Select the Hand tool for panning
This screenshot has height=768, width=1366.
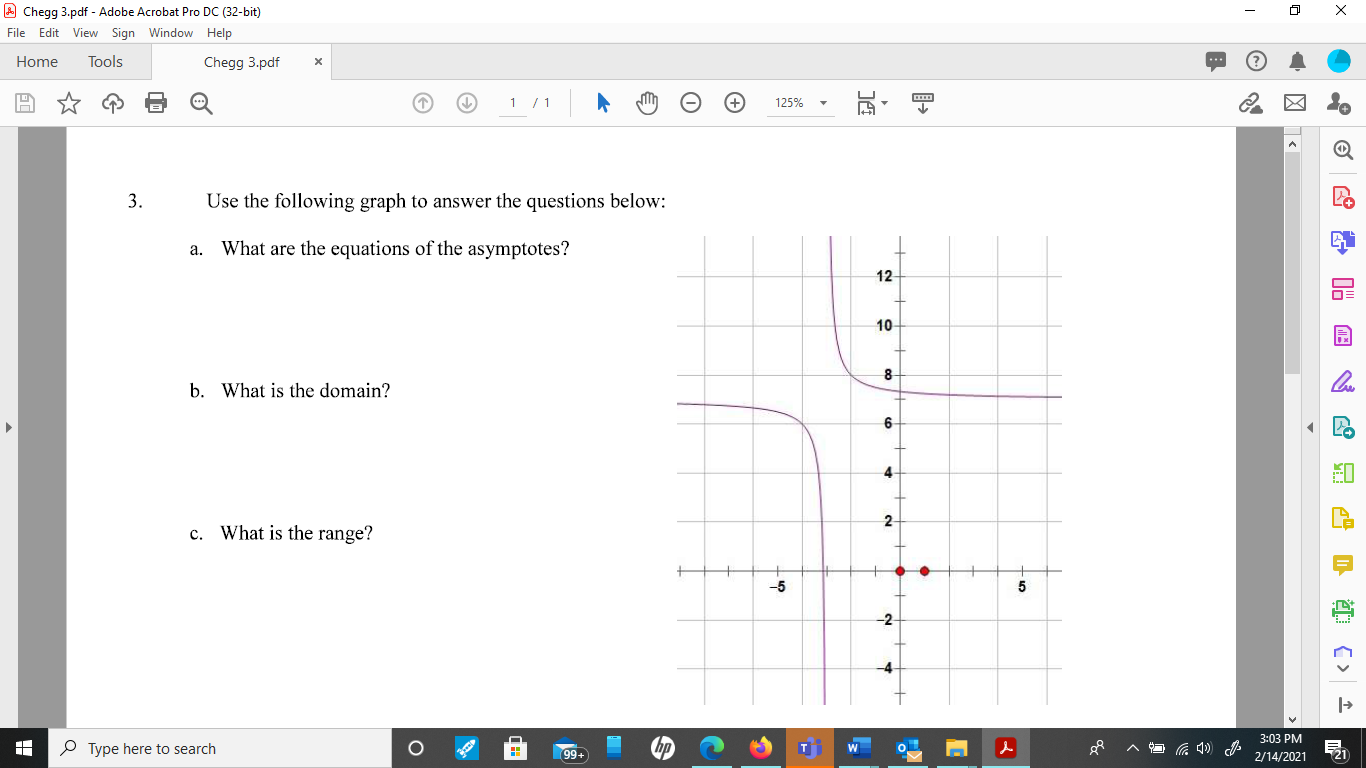647,102
